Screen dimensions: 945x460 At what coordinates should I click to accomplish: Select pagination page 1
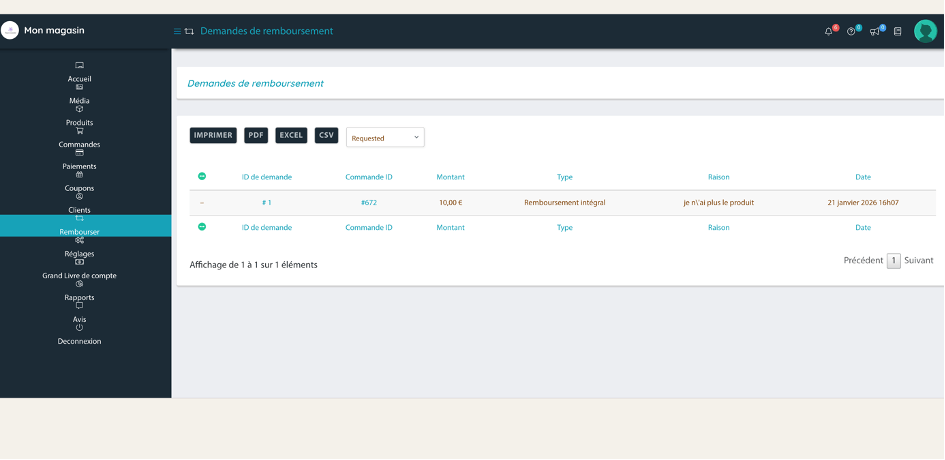coord(894,261)
